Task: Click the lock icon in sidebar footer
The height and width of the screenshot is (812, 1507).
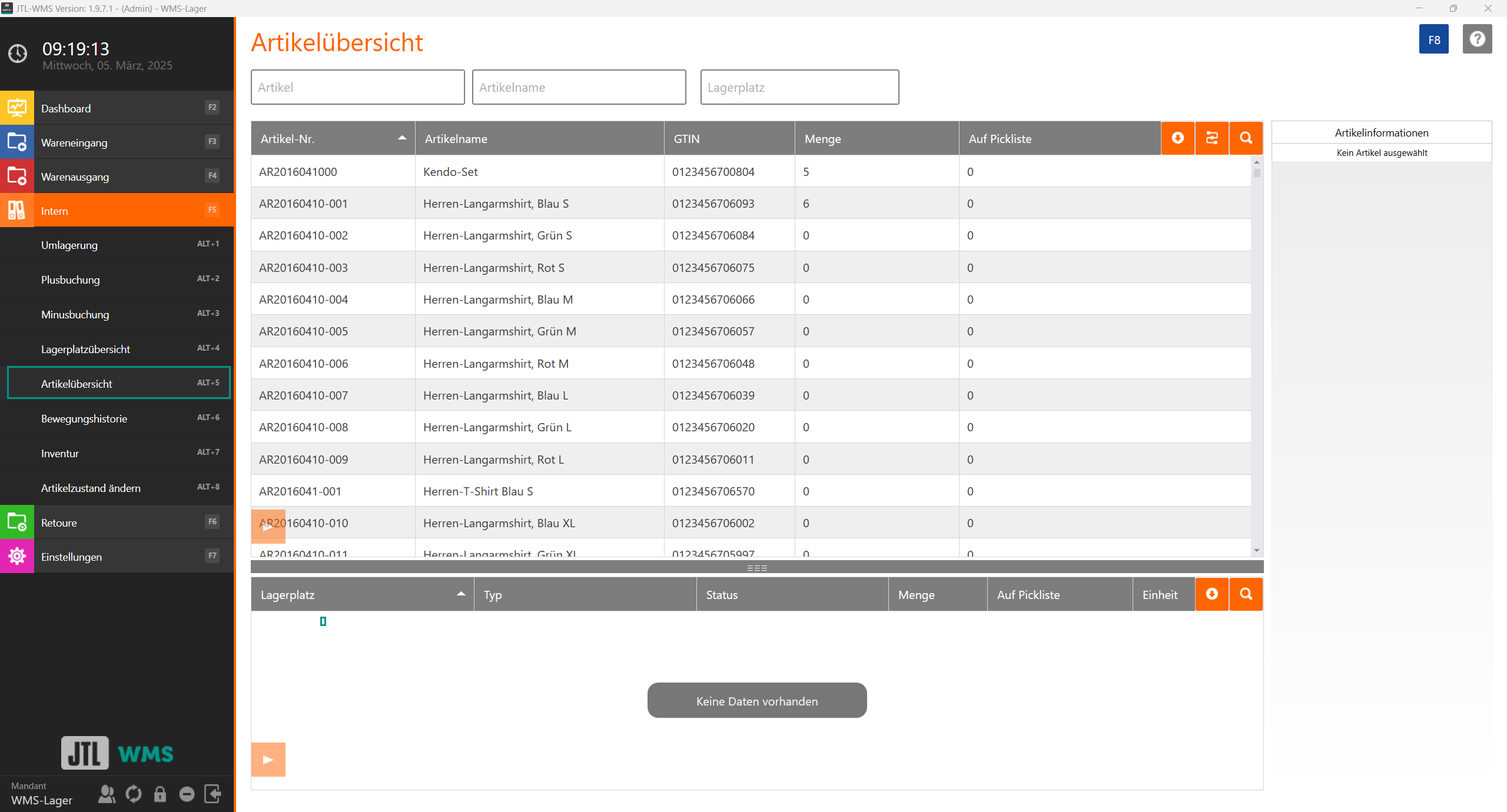Action: [160, 794]
